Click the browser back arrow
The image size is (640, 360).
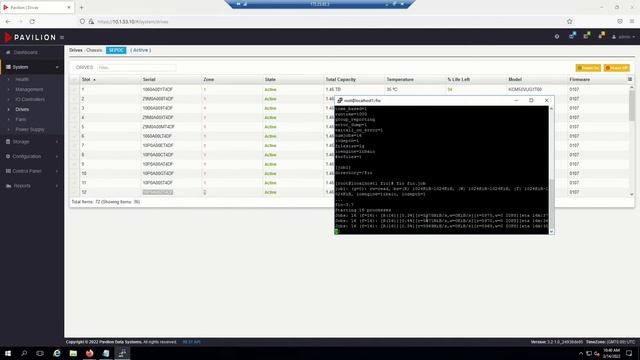8,22
